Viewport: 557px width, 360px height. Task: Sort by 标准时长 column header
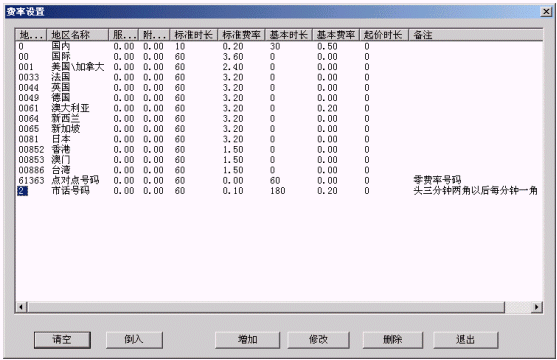point(194,35)
